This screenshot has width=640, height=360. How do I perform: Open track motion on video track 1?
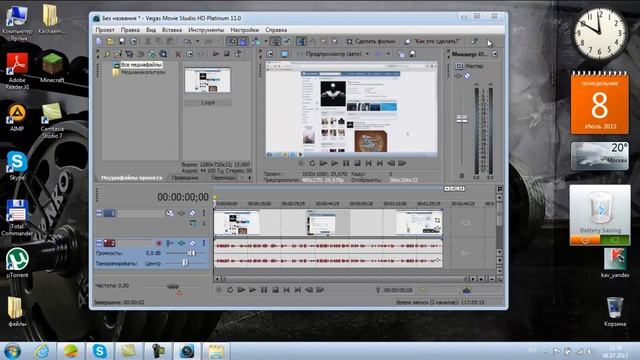coord(170,213)
